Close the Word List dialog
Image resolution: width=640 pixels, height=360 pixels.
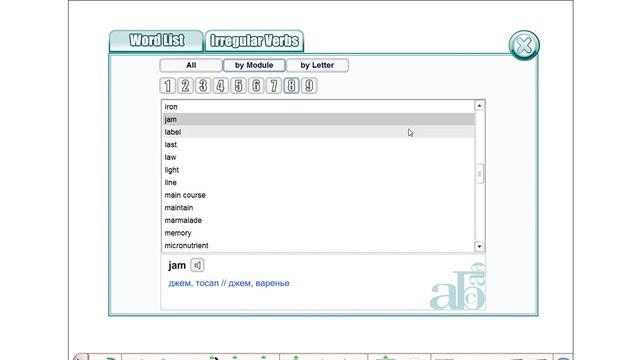(x=524, y=45)
